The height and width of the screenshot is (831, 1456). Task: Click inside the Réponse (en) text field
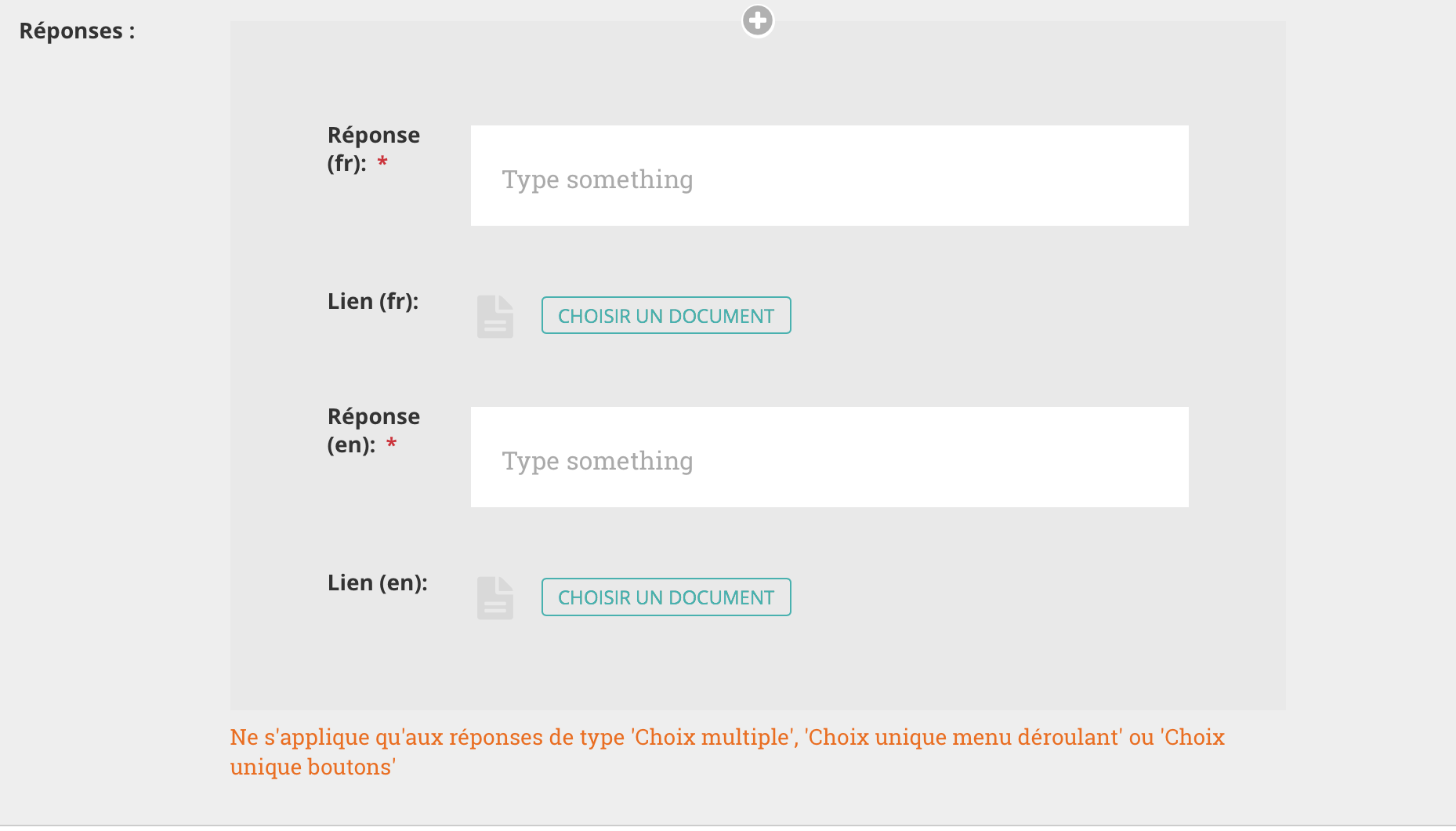[828, 457]
